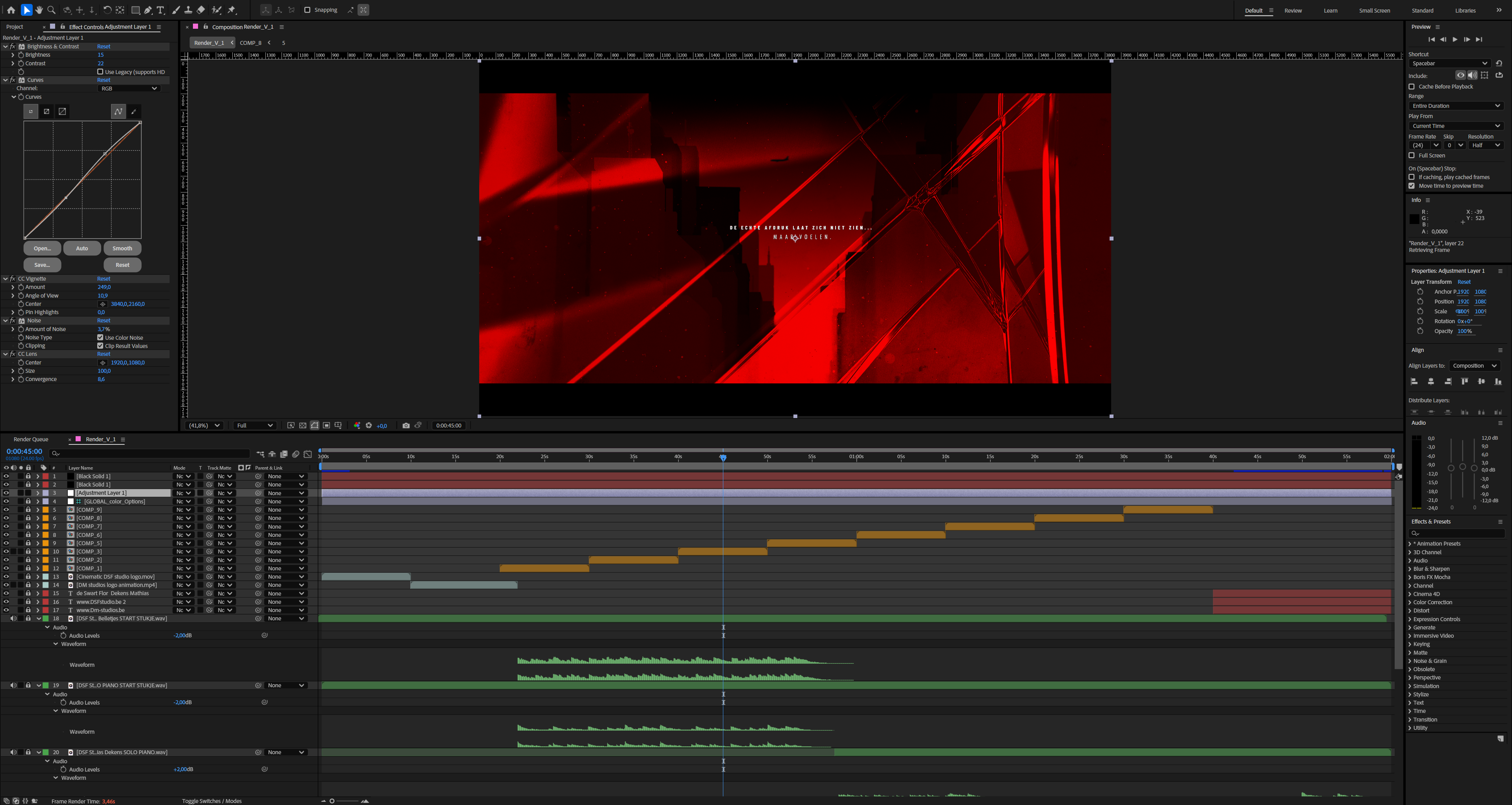This screenshot has width=1512, height=805.
Task: Select the Pen tool
Action: coord(148,10)
